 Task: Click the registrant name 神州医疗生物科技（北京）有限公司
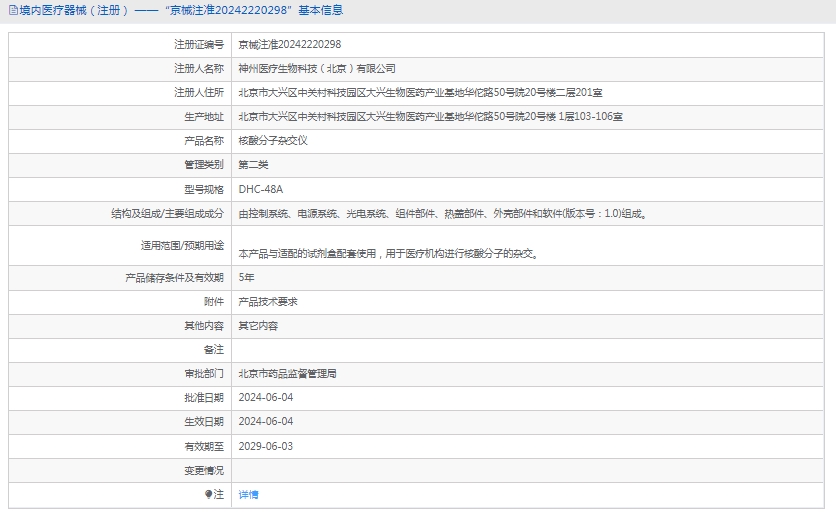317,69
